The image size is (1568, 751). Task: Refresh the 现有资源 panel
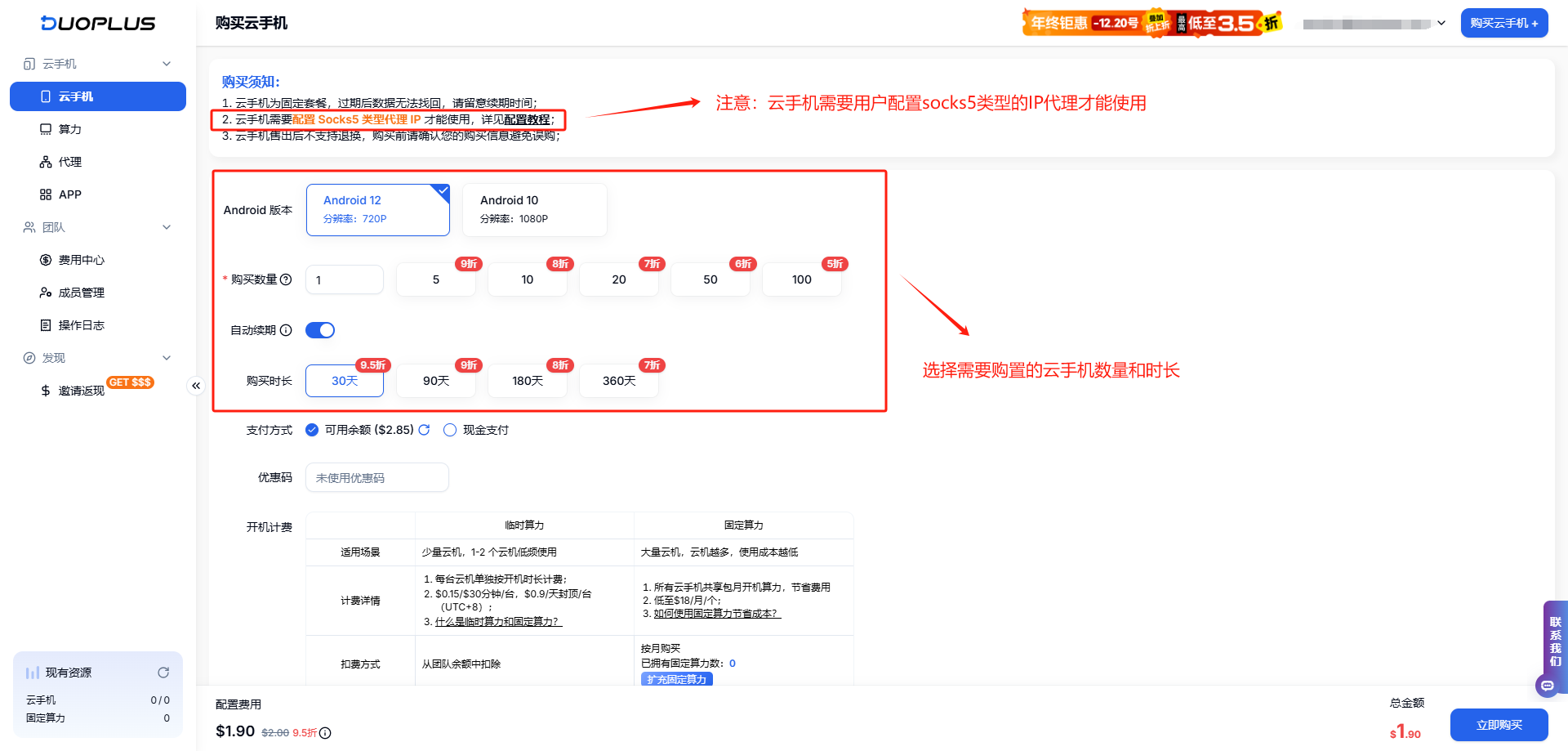coord(163,672)
